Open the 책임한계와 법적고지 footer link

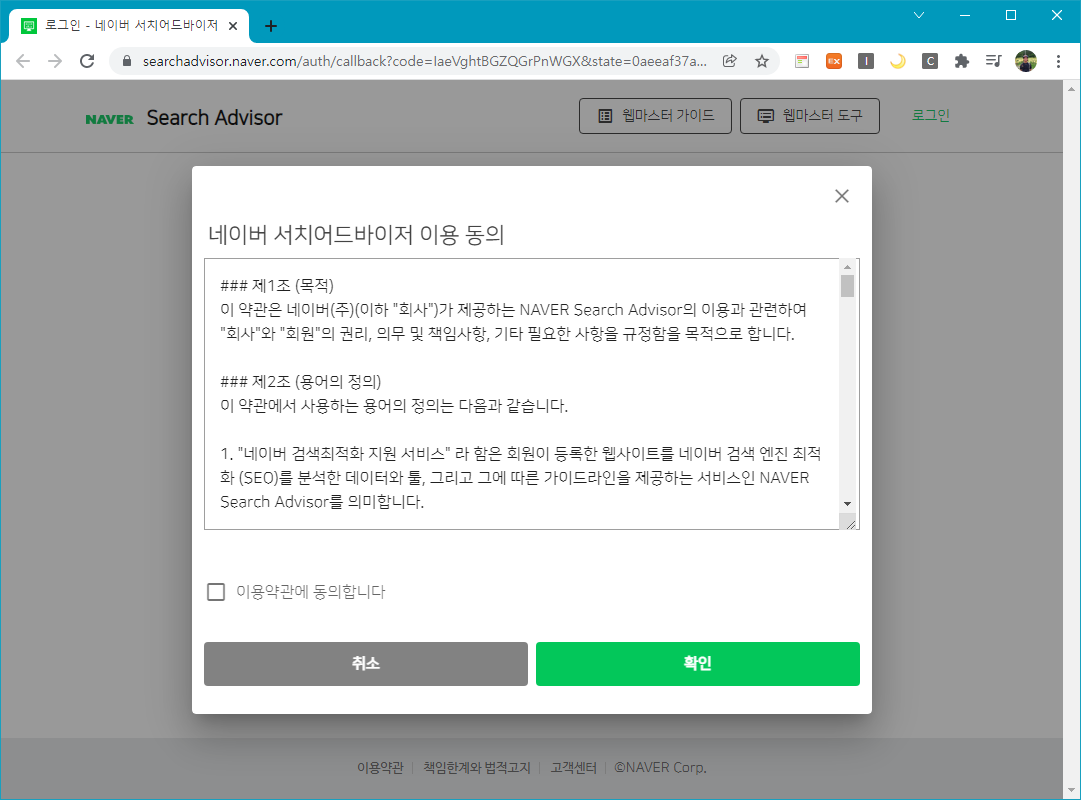coord(477,768)
